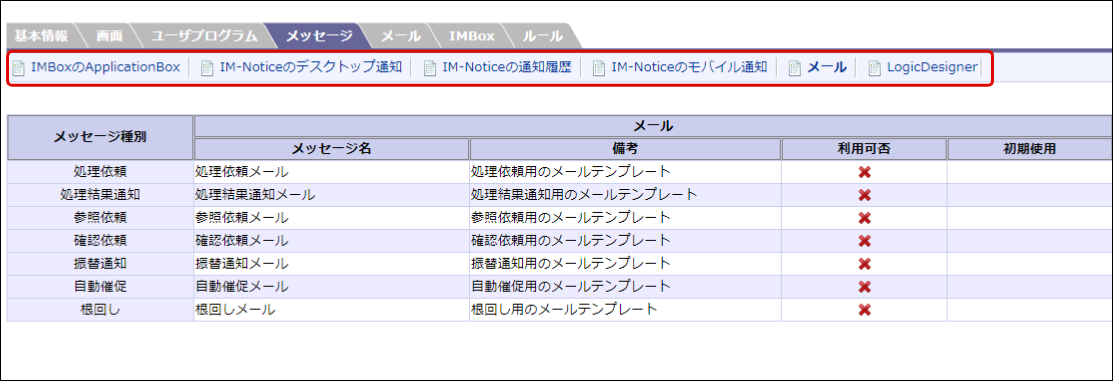Viewport: 1113px width, 381px height.
Task: Click the document icon beside the bold メール link
Action: point(795,68)
